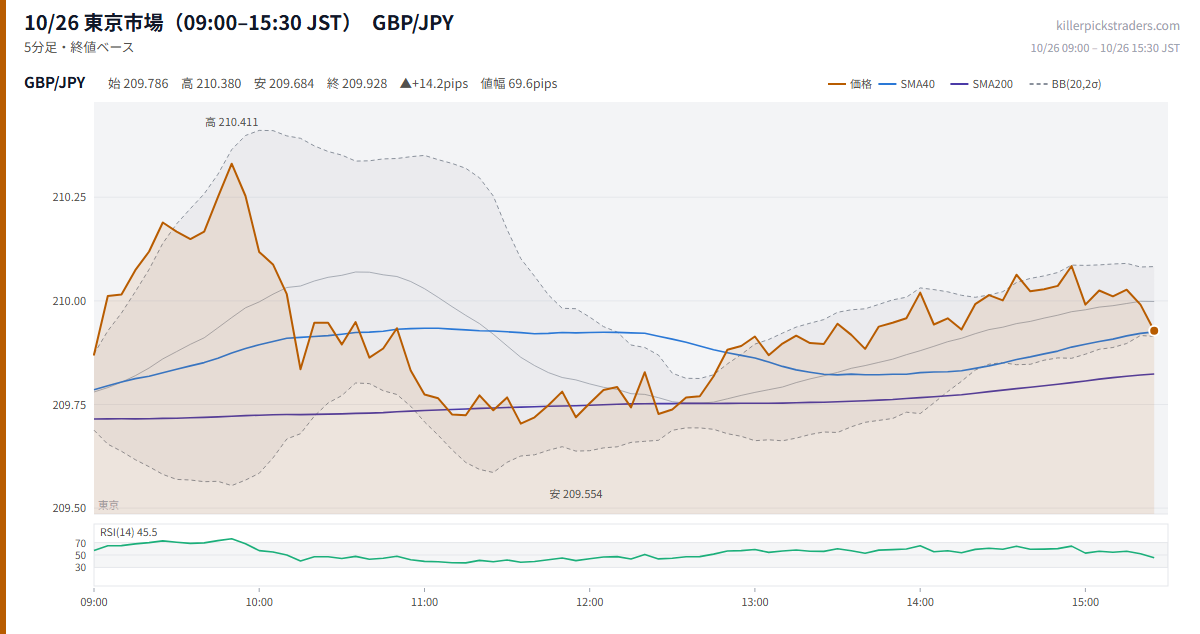
Task: Click the 209.50 price axis label
Action: [x=69, y=508]
